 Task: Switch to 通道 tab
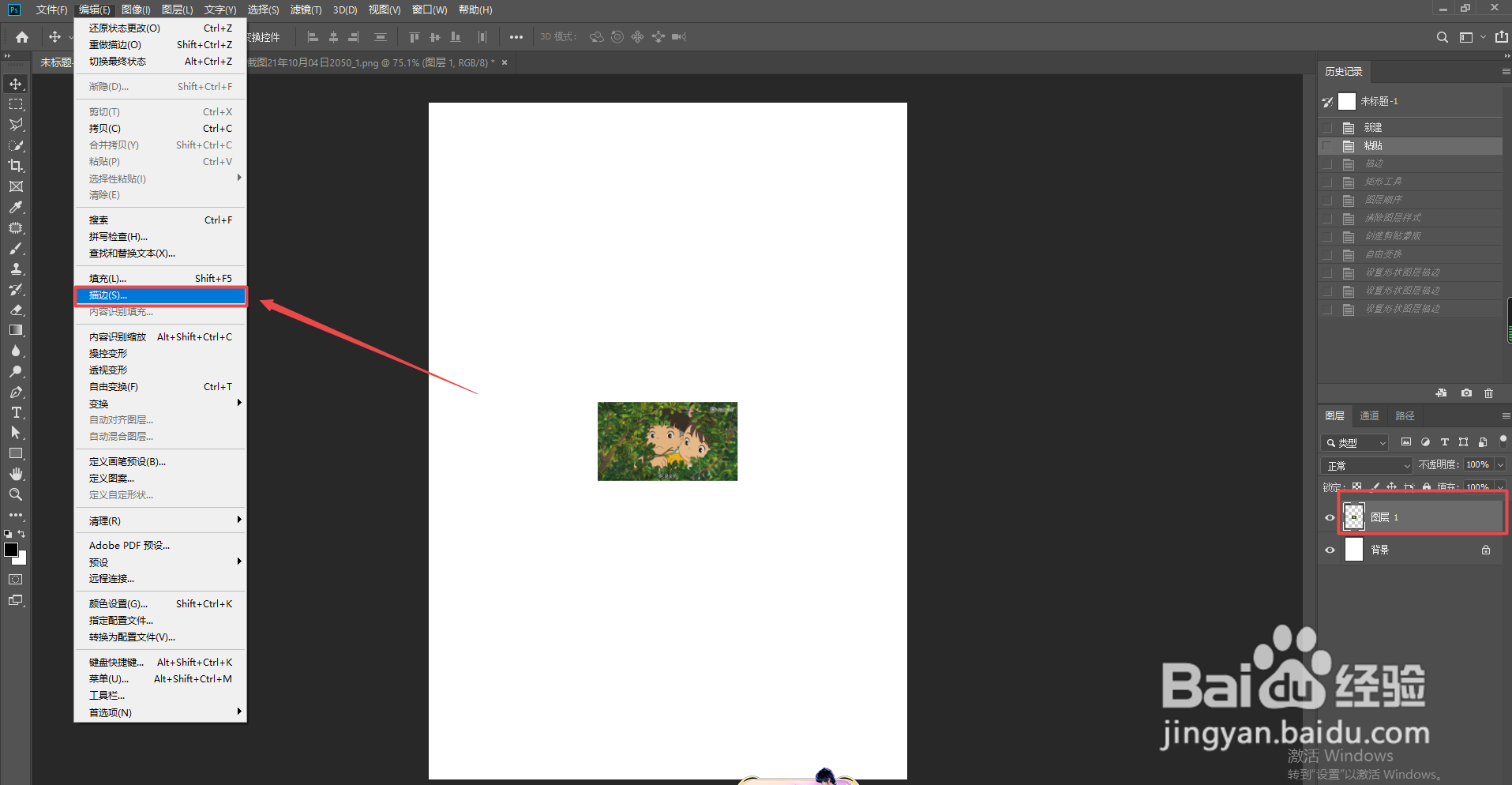tap(1369, 416)
